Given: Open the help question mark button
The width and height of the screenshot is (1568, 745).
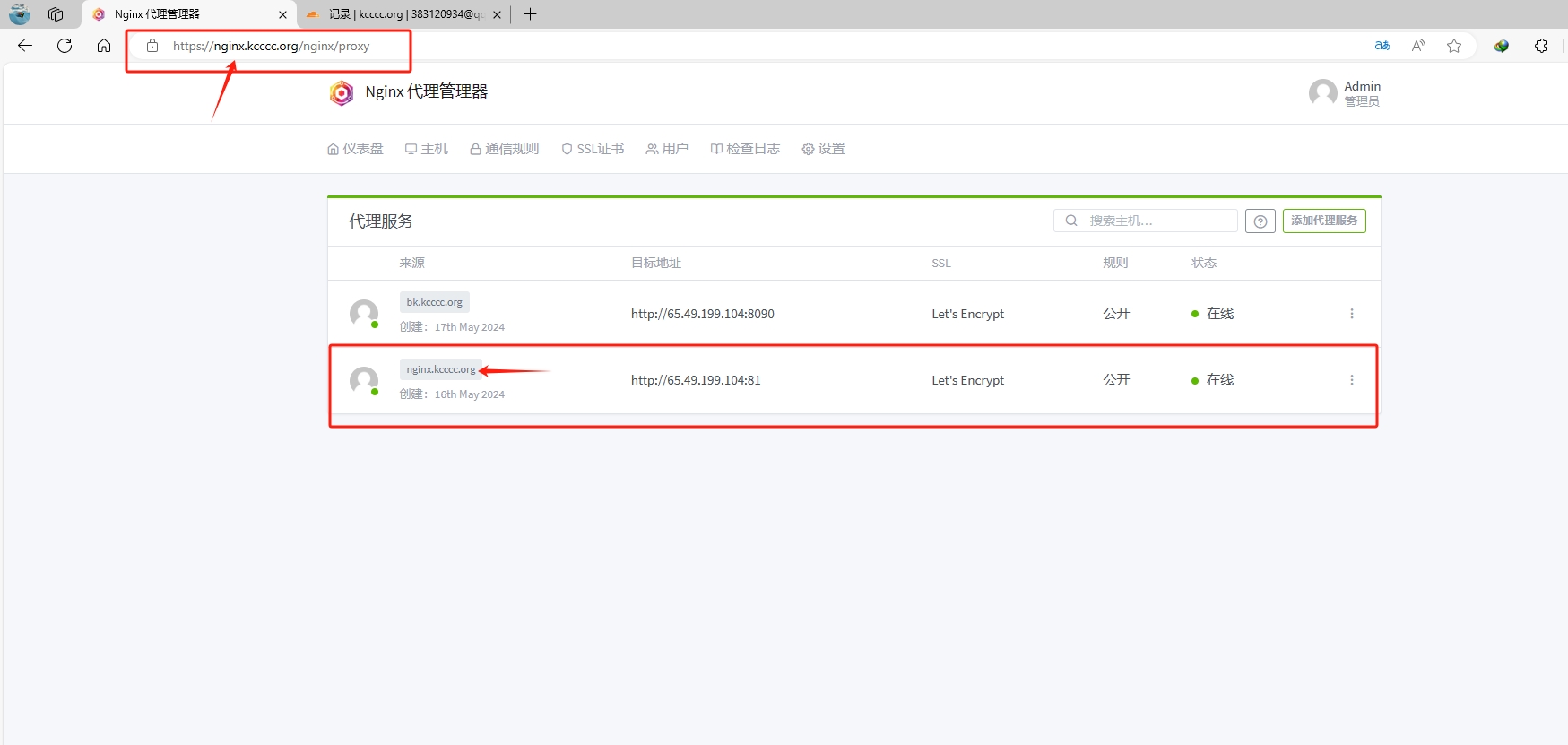Looking at the screenshot, I should click(x=1260, y=221).
